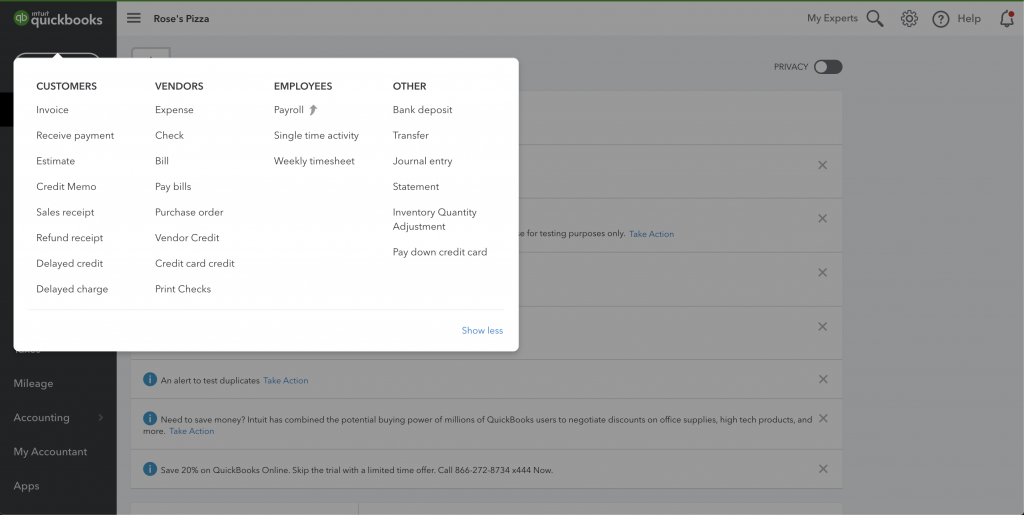The width and height of the screenshot is (1024, 515).
Task: Create a Journal entry
Action: coord(423,161)
